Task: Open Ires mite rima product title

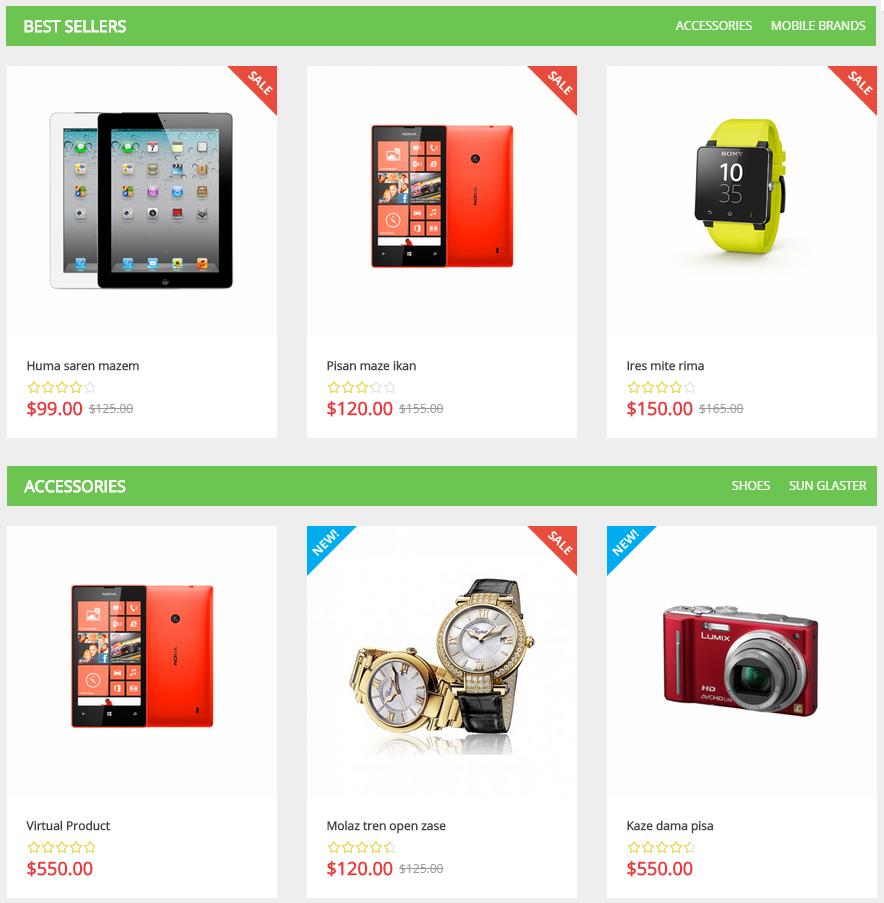Action: (x=665, y=366)
